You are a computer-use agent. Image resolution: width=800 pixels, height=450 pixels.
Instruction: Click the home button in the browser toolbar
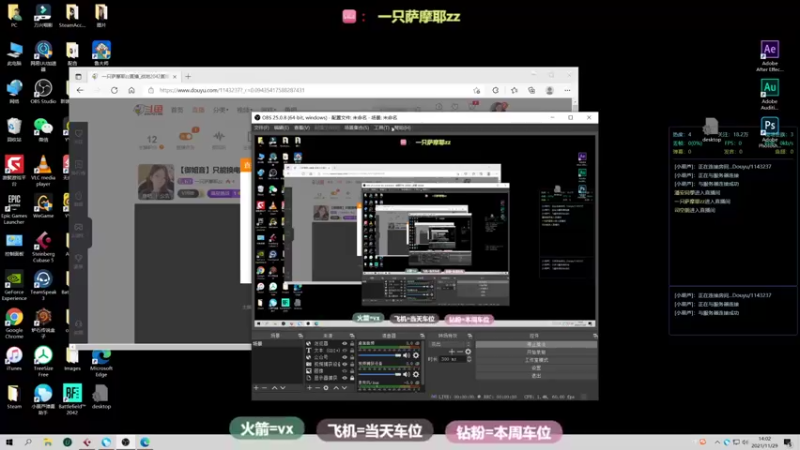132,90
